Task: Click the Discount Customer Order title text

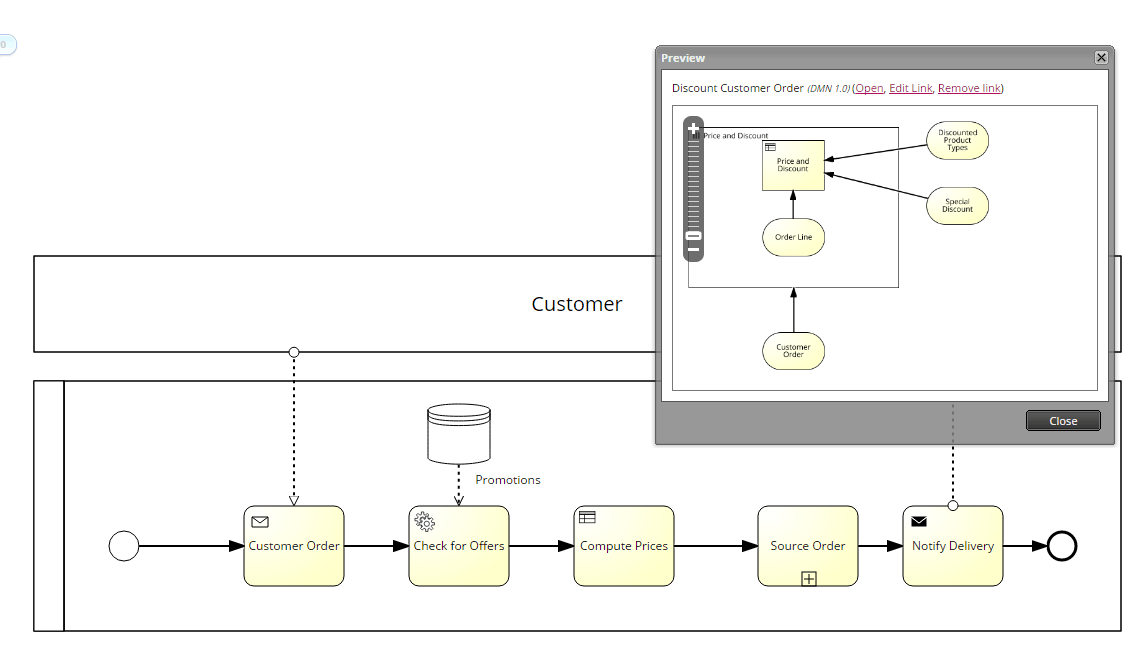Action: coord(738,88)
